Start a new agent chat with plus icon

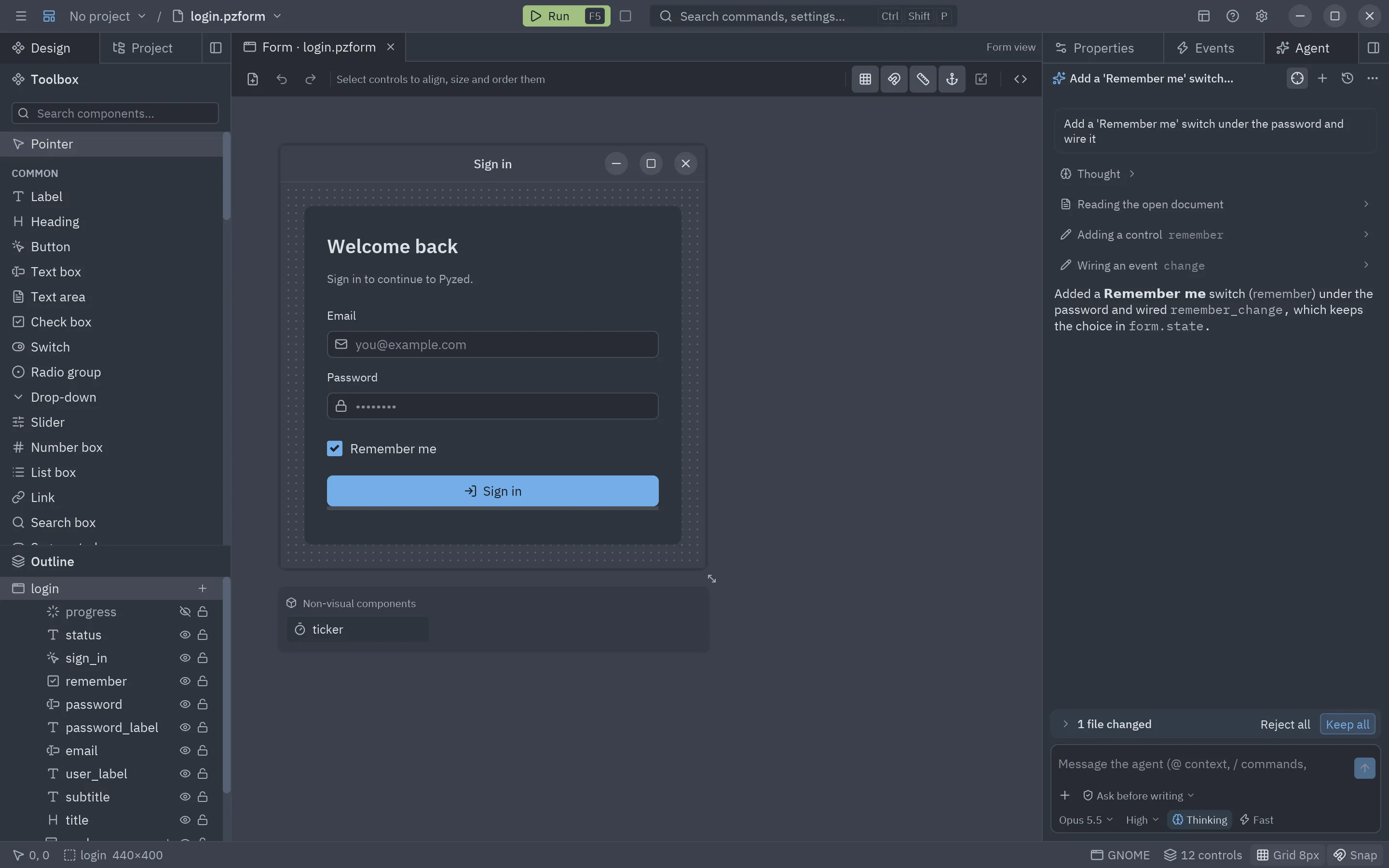(1322, 79)
